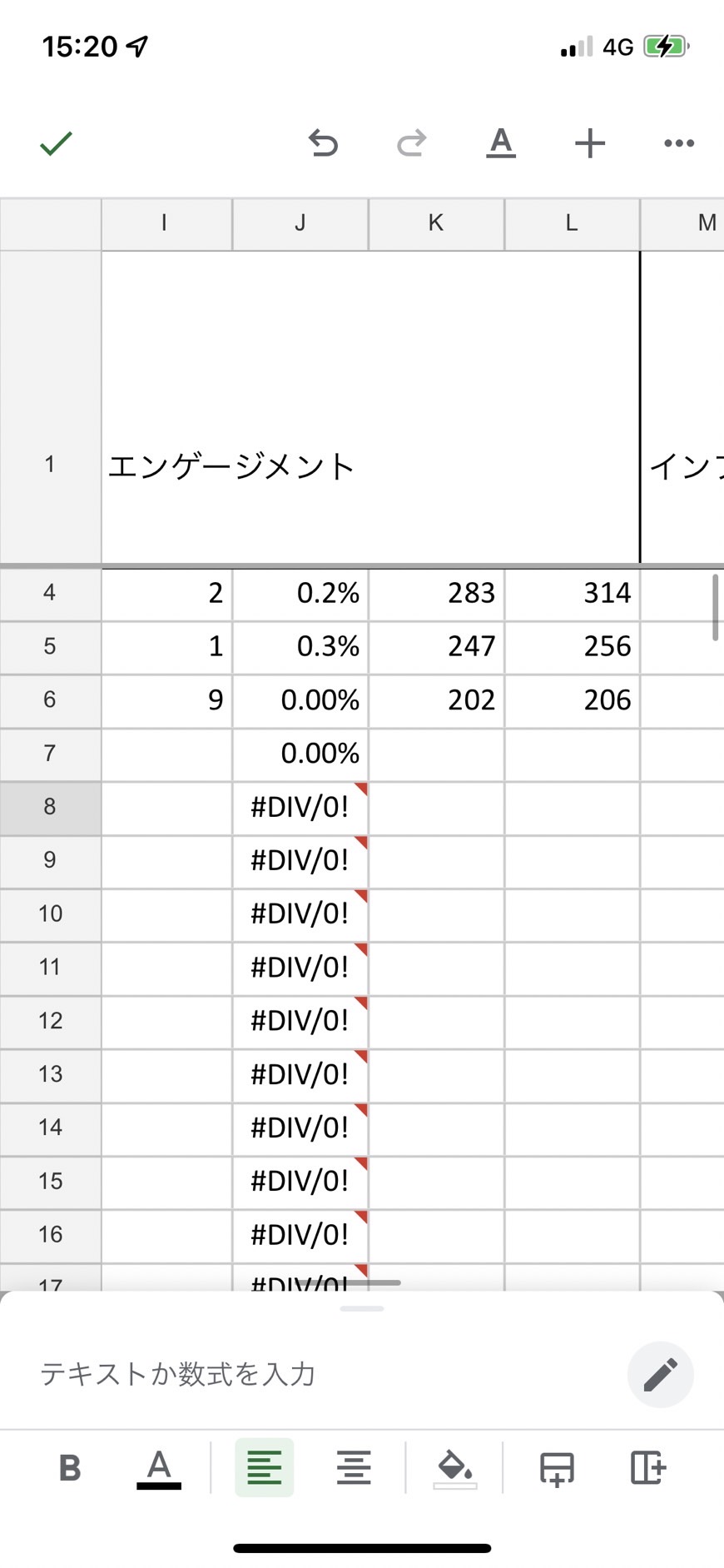724x1568 pixels.
Task: Toggle bold formatting
Action: tap(70, 1467)
